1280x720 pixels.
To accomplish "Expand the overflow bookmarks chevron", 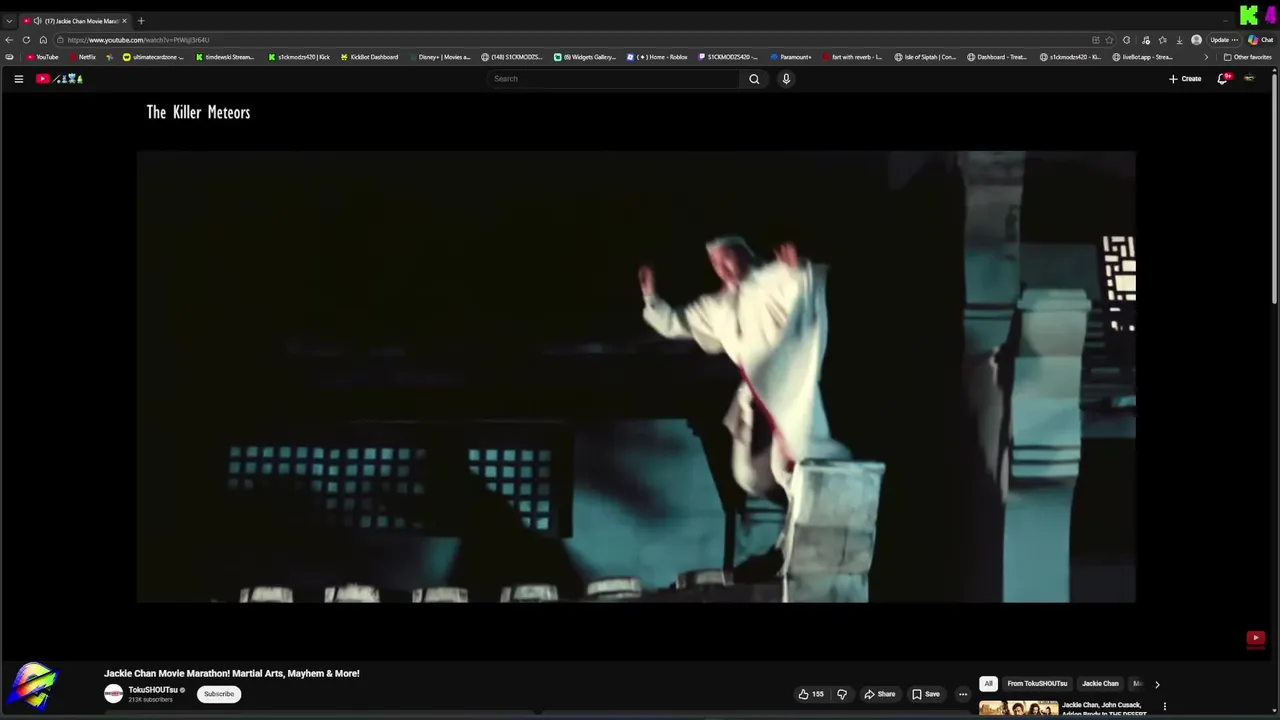I will [1206, 57].
